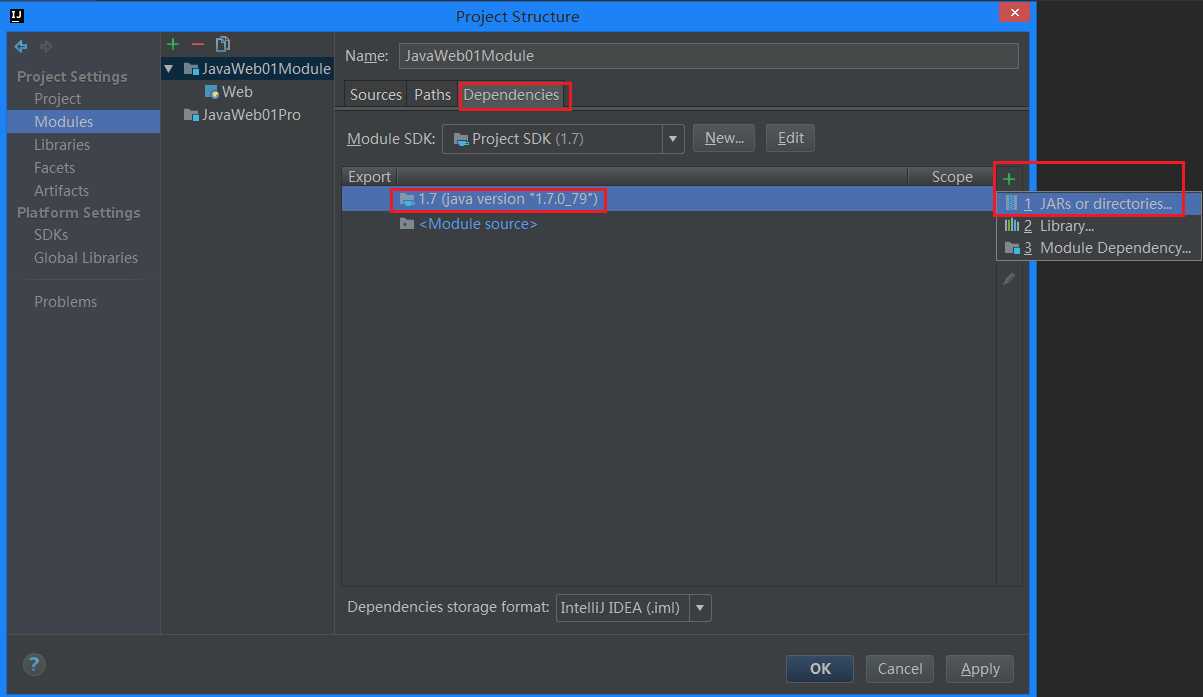Click the Edit SDK button
Image resolution: width=1203 pixels, height=697 pixels.
[x=790, y=138]
